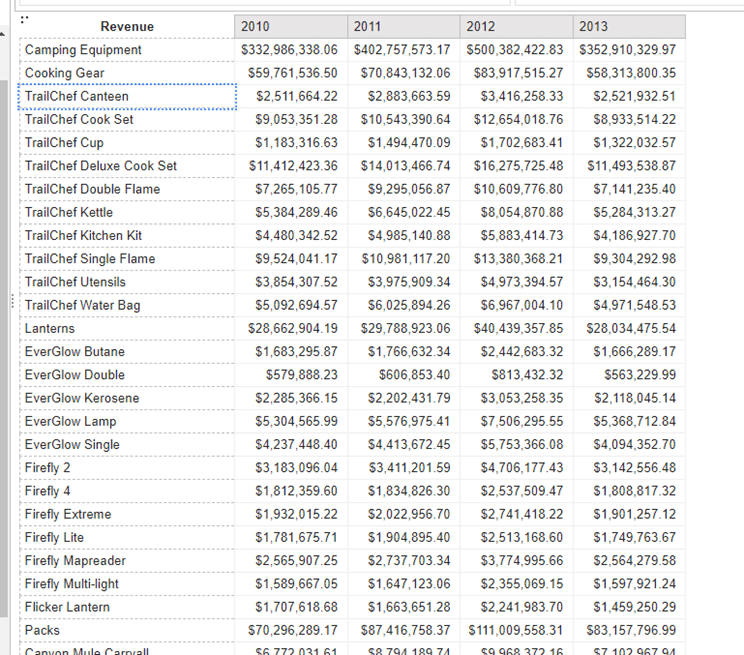Select the Camping Equipment row label
Viewport: 744px width, 655px height.
tap(127, 50)
